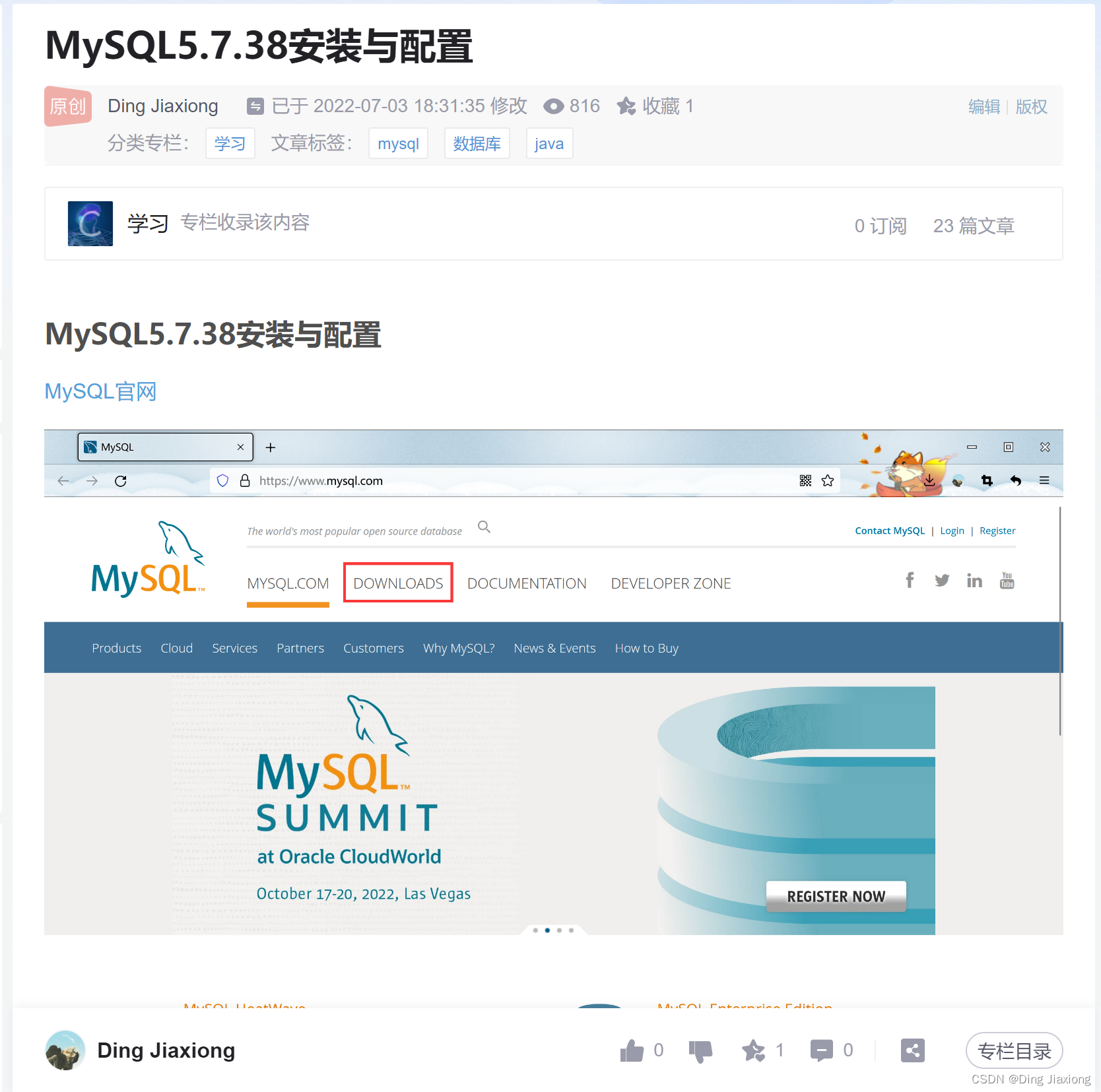Click the 学习 column thumbnail image
This screenshot has width=1101, height=1092.
point(90,224)
